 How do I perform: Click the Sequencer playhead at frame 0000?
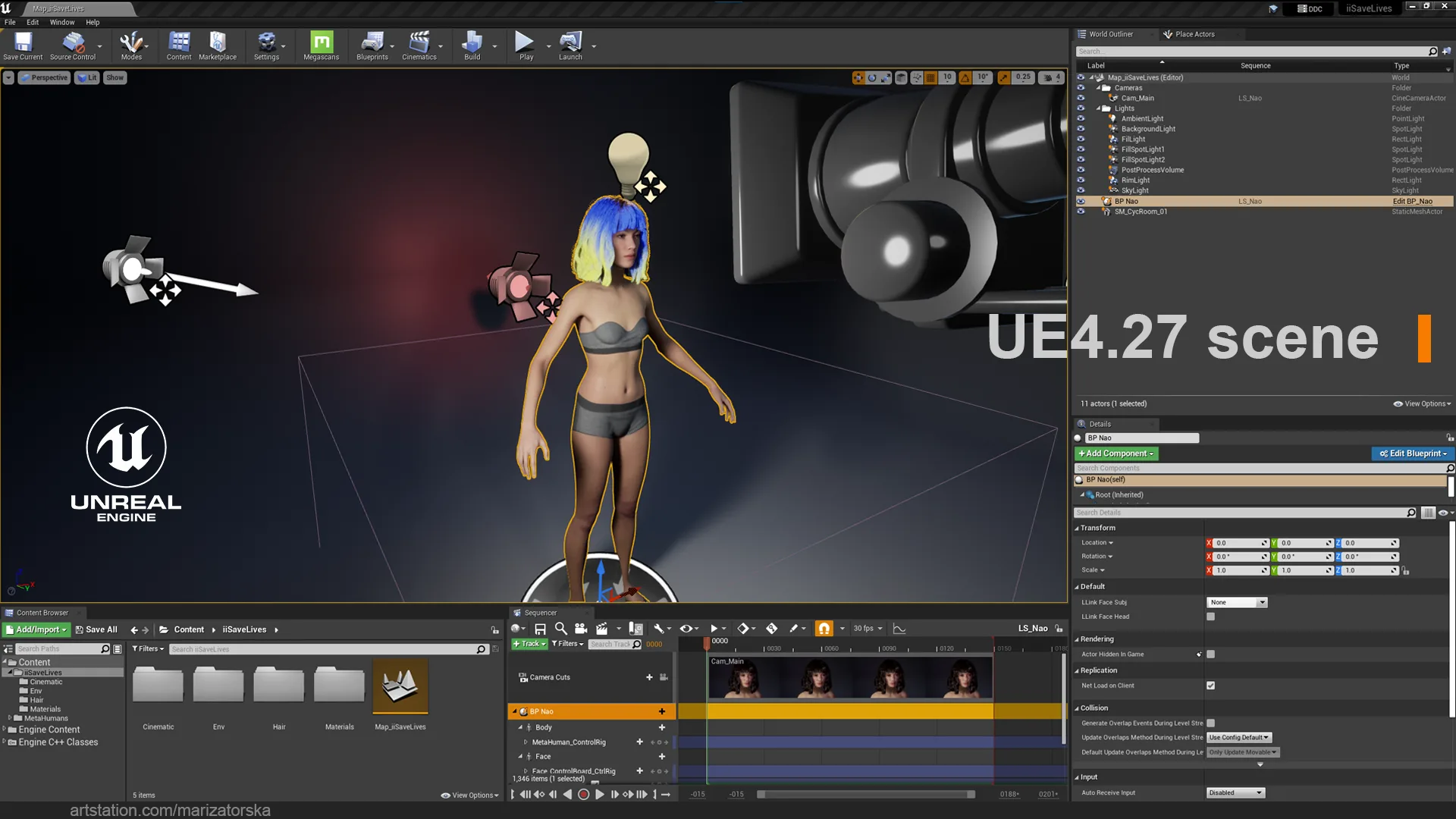[707, 643]
